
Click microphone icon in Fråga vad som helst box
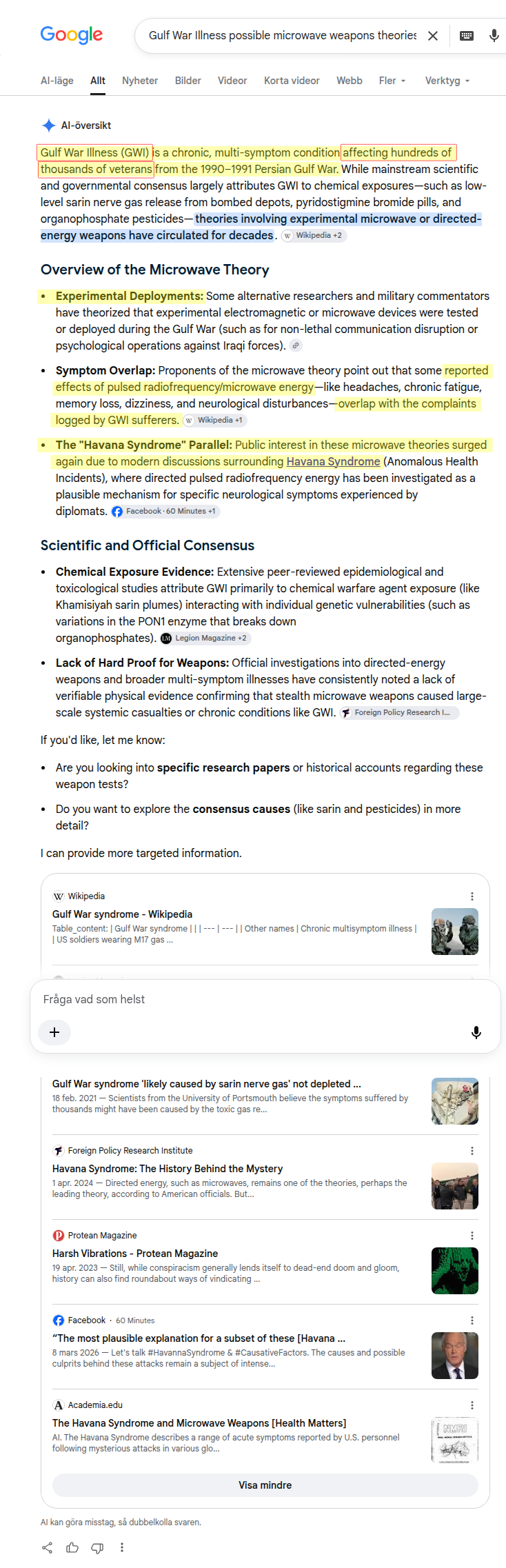pyautogui.click(x=476, y=1032)
